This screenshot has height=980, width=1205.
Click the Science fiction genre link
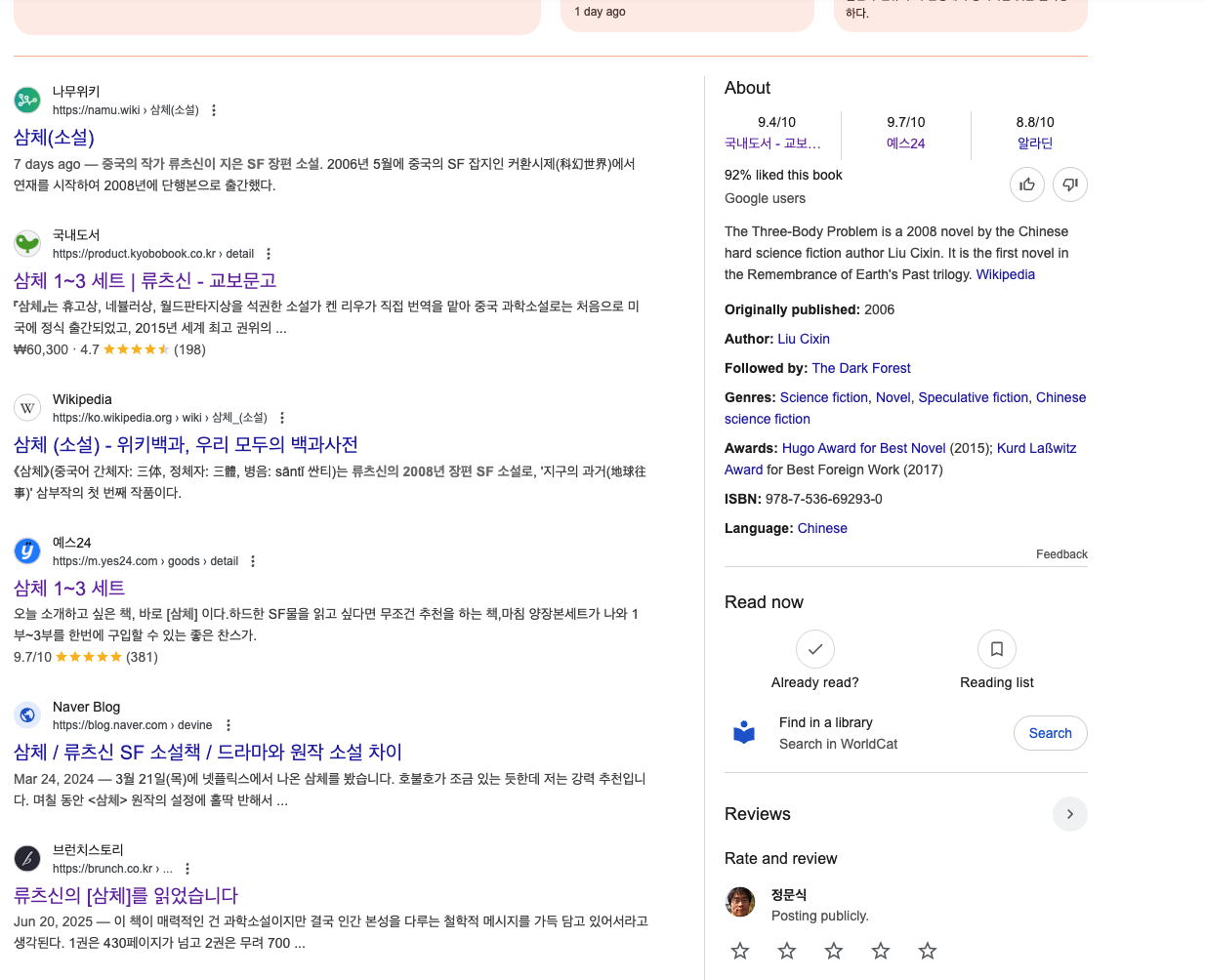pos(824,397)
